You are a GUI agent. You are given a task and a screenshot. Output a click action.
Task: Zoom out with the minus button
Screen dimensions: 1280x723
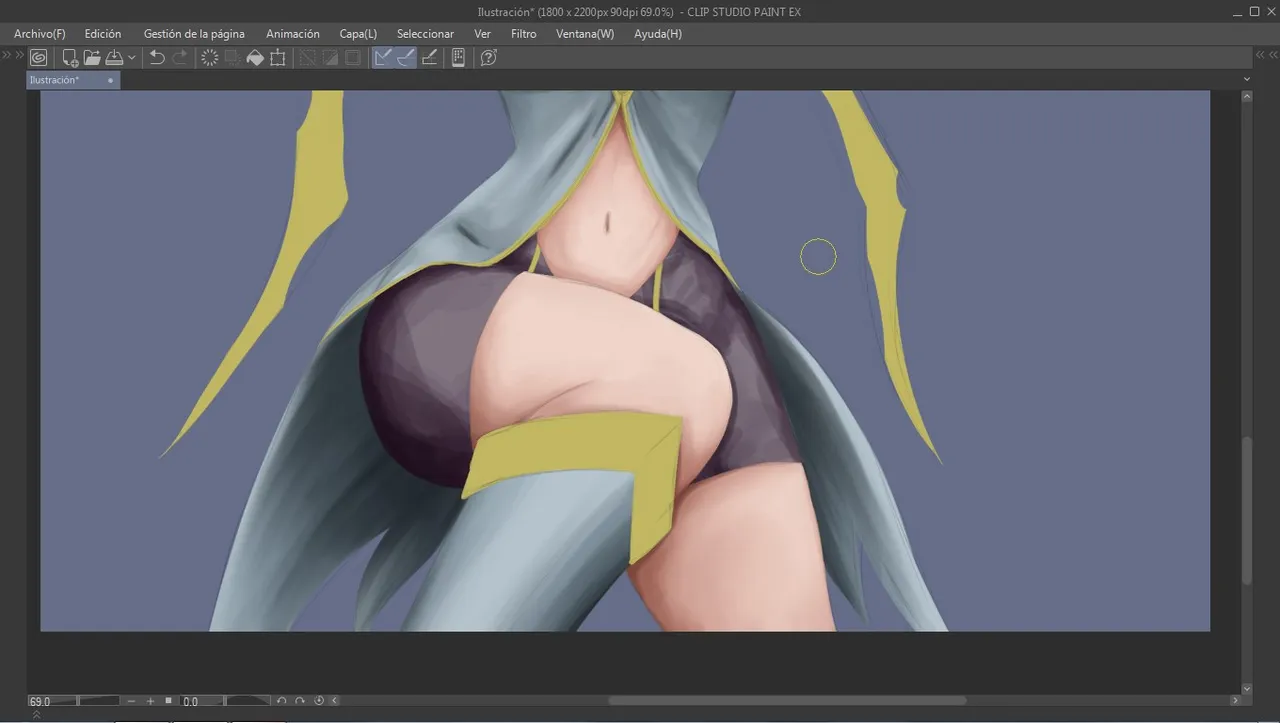[131, 701]
